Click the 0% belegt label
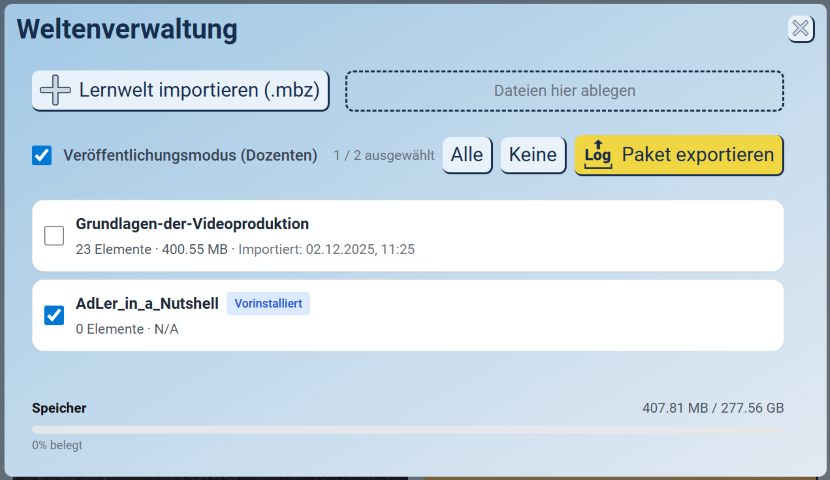This screenshot has height=480, width=830. click(x=57, y=445)
